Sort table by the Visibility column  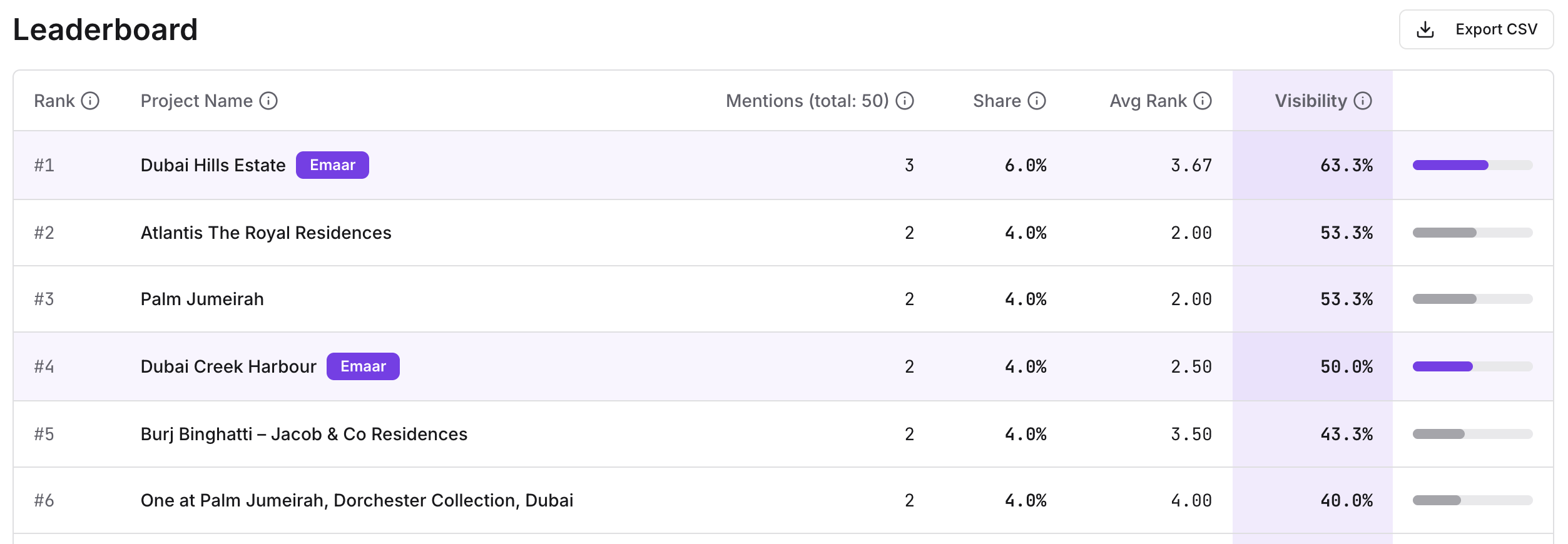coord(1311,100)
